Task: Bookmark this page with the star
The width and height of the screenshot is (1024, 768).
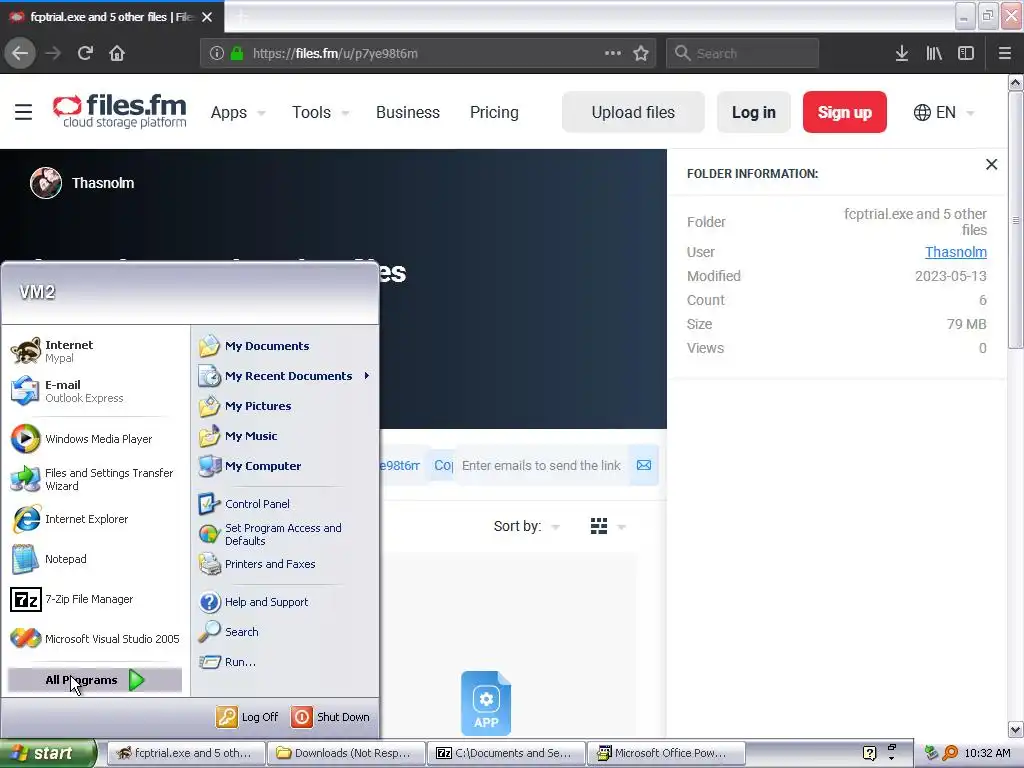Action: pos(641,53)
